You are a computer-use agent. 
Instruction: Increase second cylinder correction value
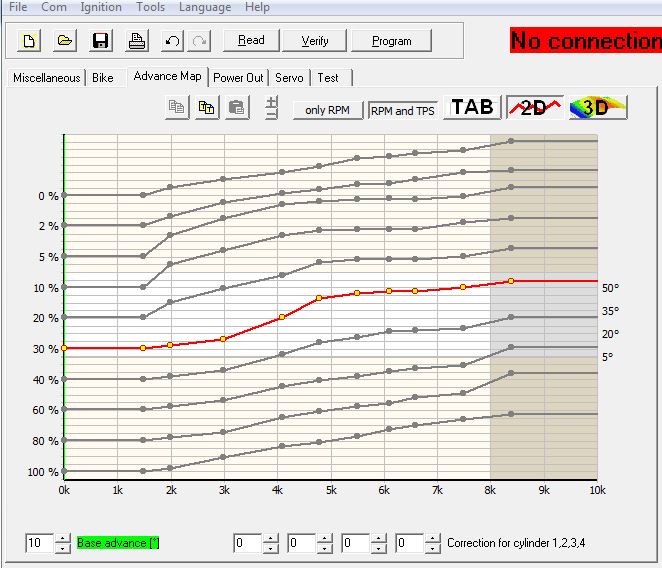coord(324,538)
